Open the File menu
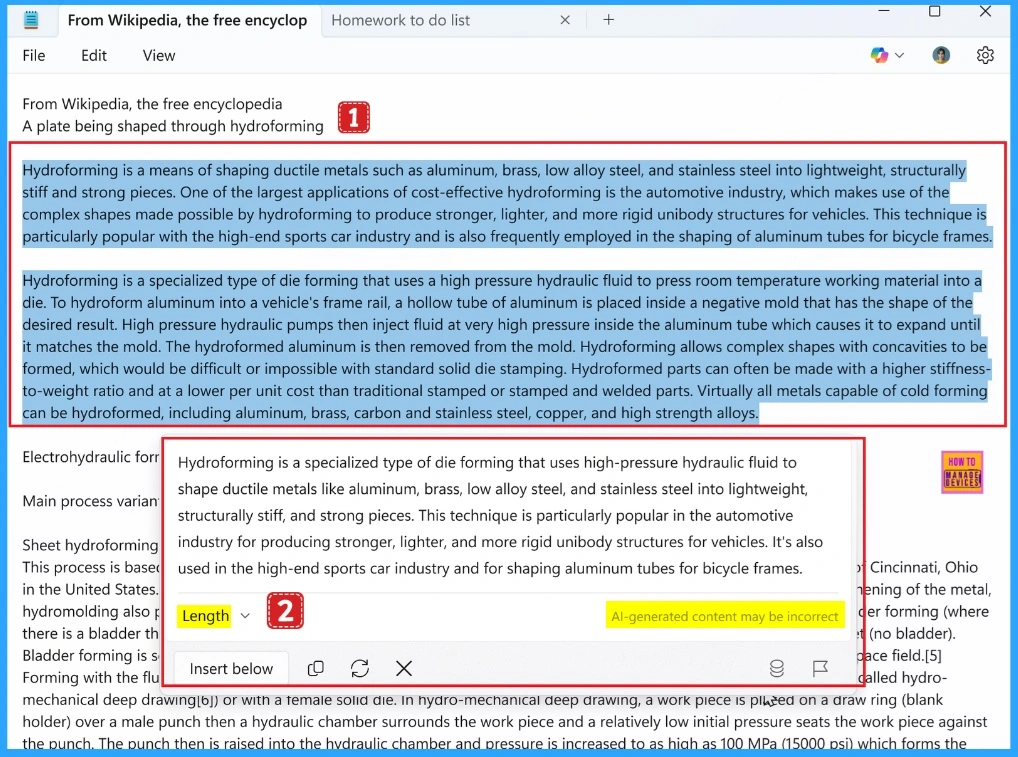Viewport: 1018px width, 757px height. tap(34, 56)
